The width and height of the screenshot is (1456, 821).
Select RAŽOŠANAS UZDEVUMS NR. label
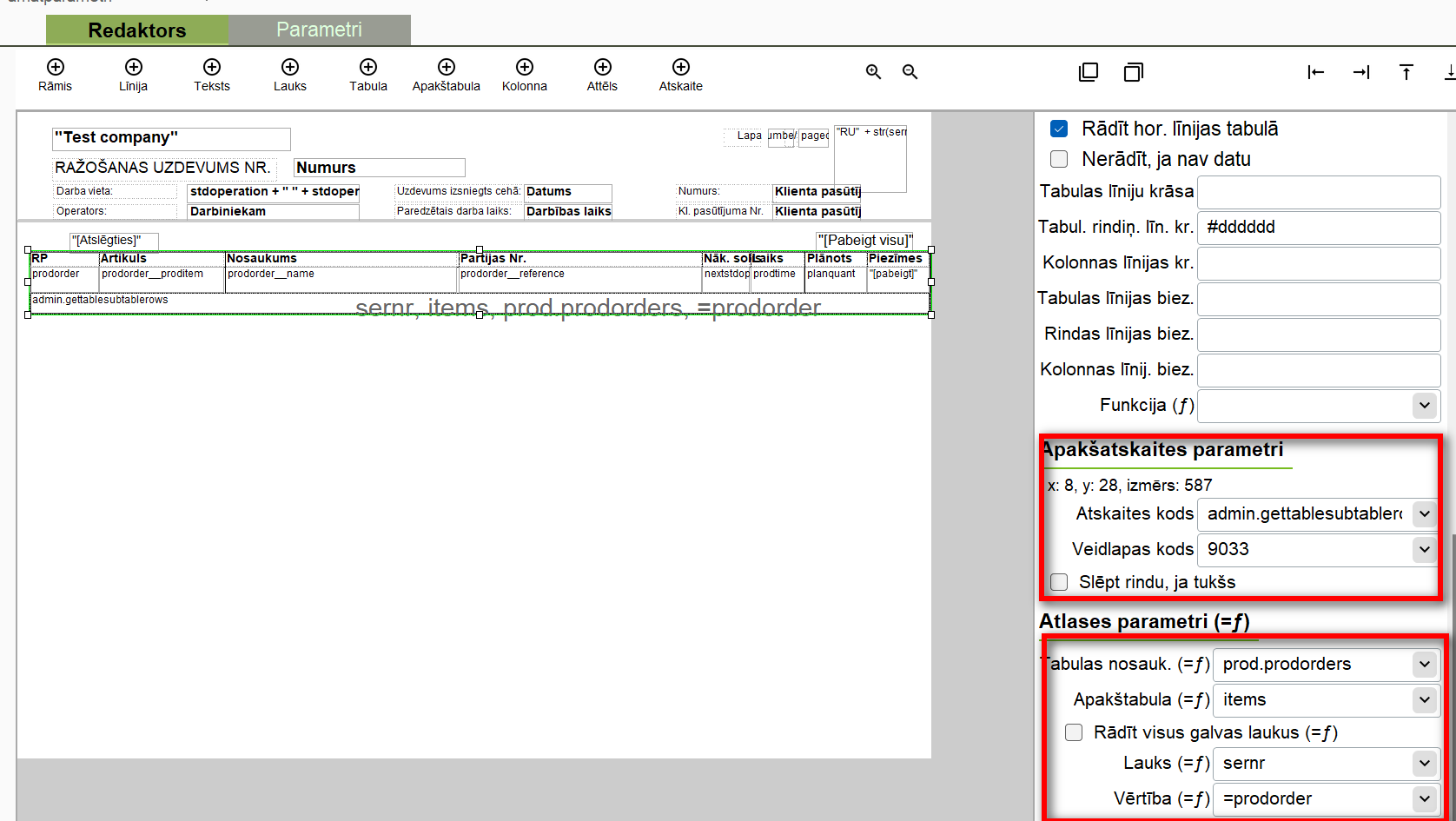[x=163, y=168]
